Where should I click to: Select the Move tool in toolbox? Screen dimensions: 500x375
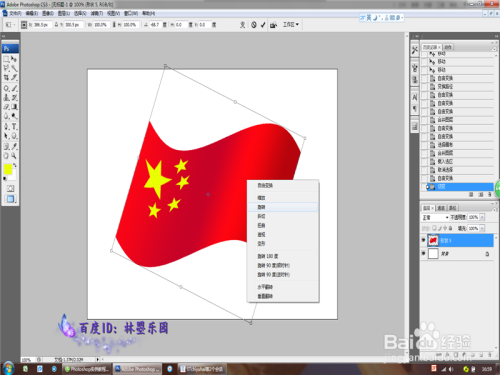point(14,59)
